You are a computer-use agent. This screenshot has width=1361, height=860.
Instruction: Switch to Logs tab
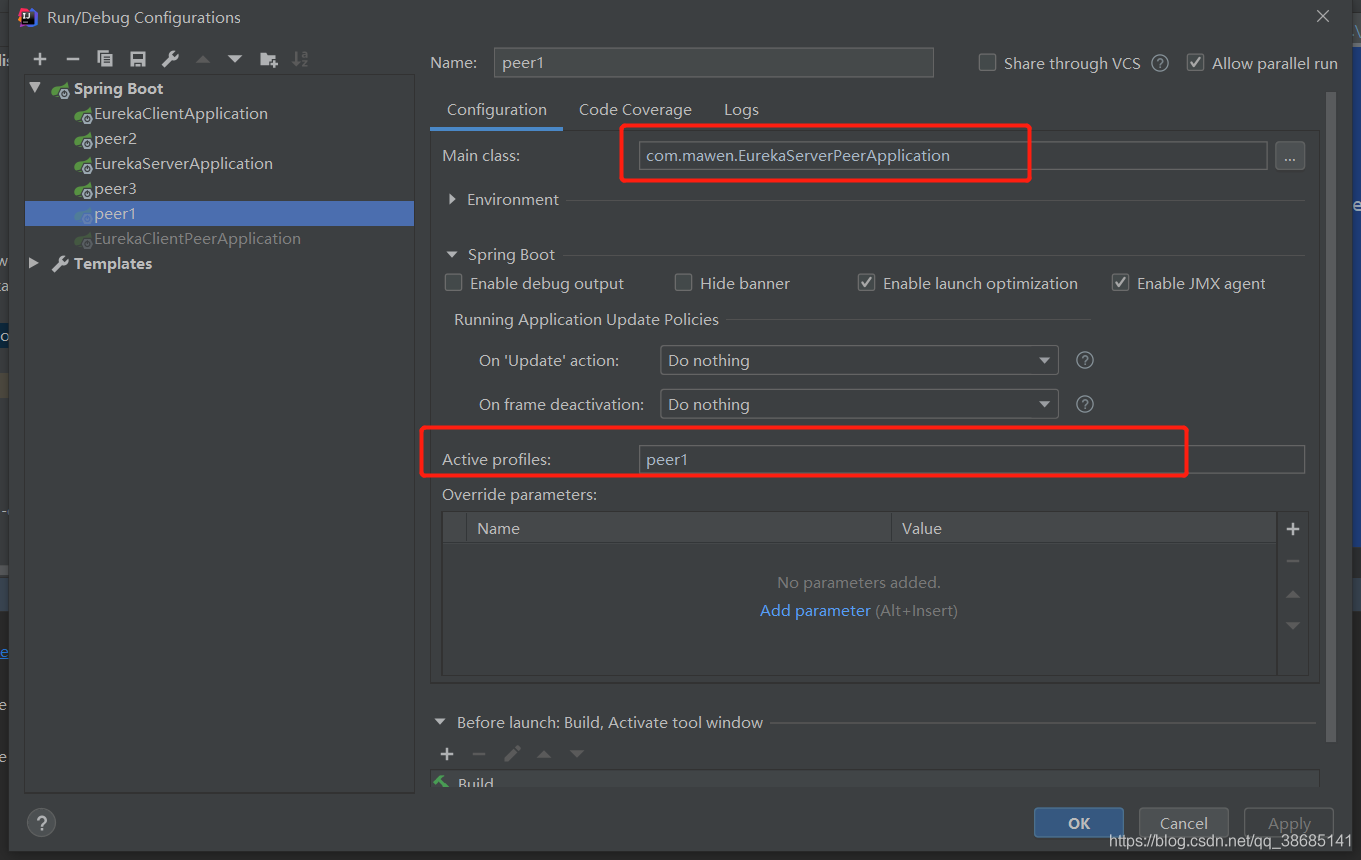[x=741, y=110]
